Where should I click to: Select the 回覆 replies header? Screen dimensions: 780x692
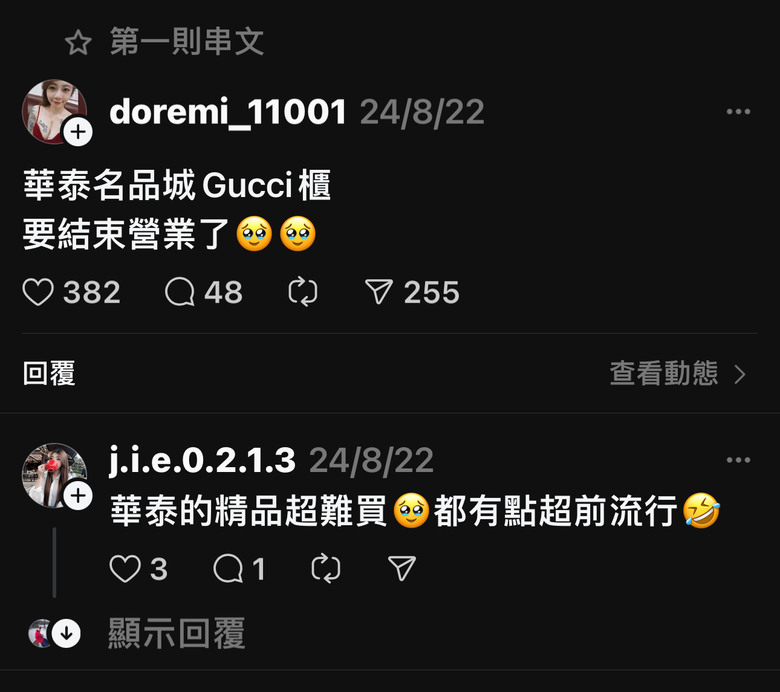(49, 374)
